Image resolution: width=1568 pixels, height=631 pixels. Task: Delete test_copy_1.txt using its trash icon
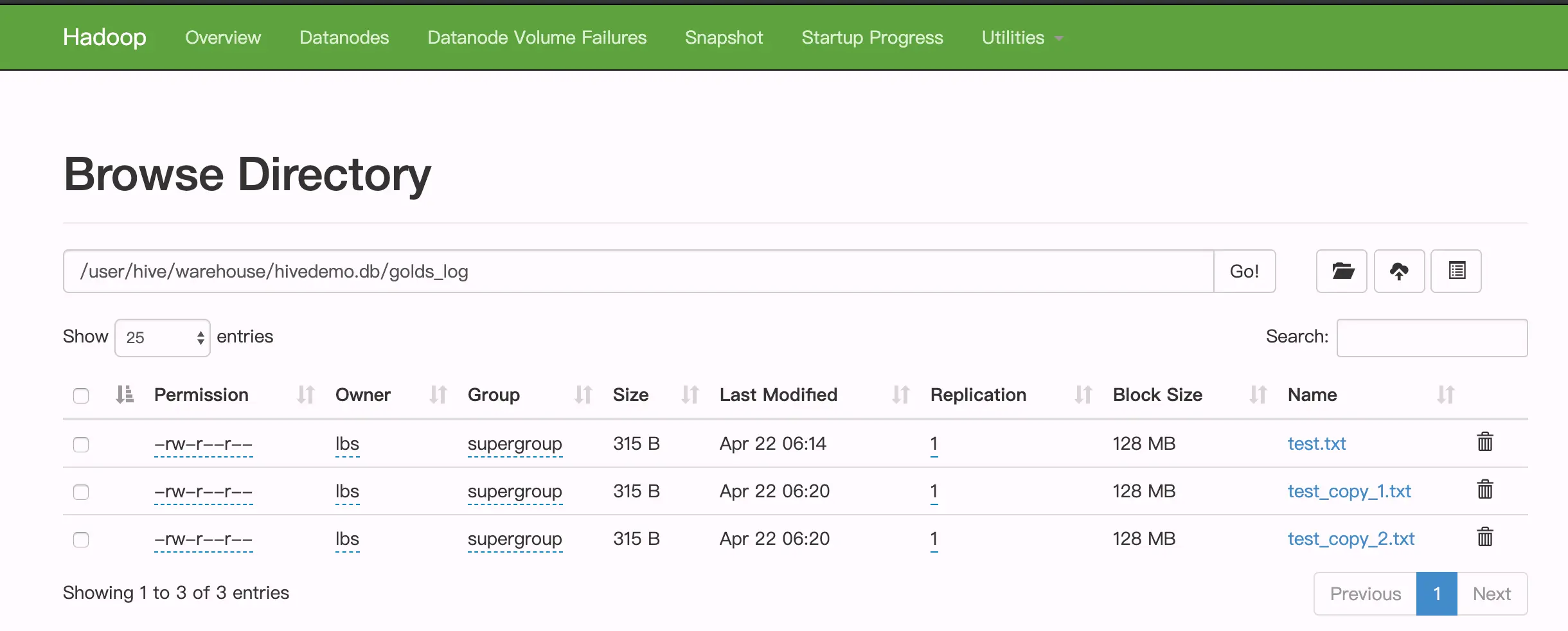click(1484, 490)
